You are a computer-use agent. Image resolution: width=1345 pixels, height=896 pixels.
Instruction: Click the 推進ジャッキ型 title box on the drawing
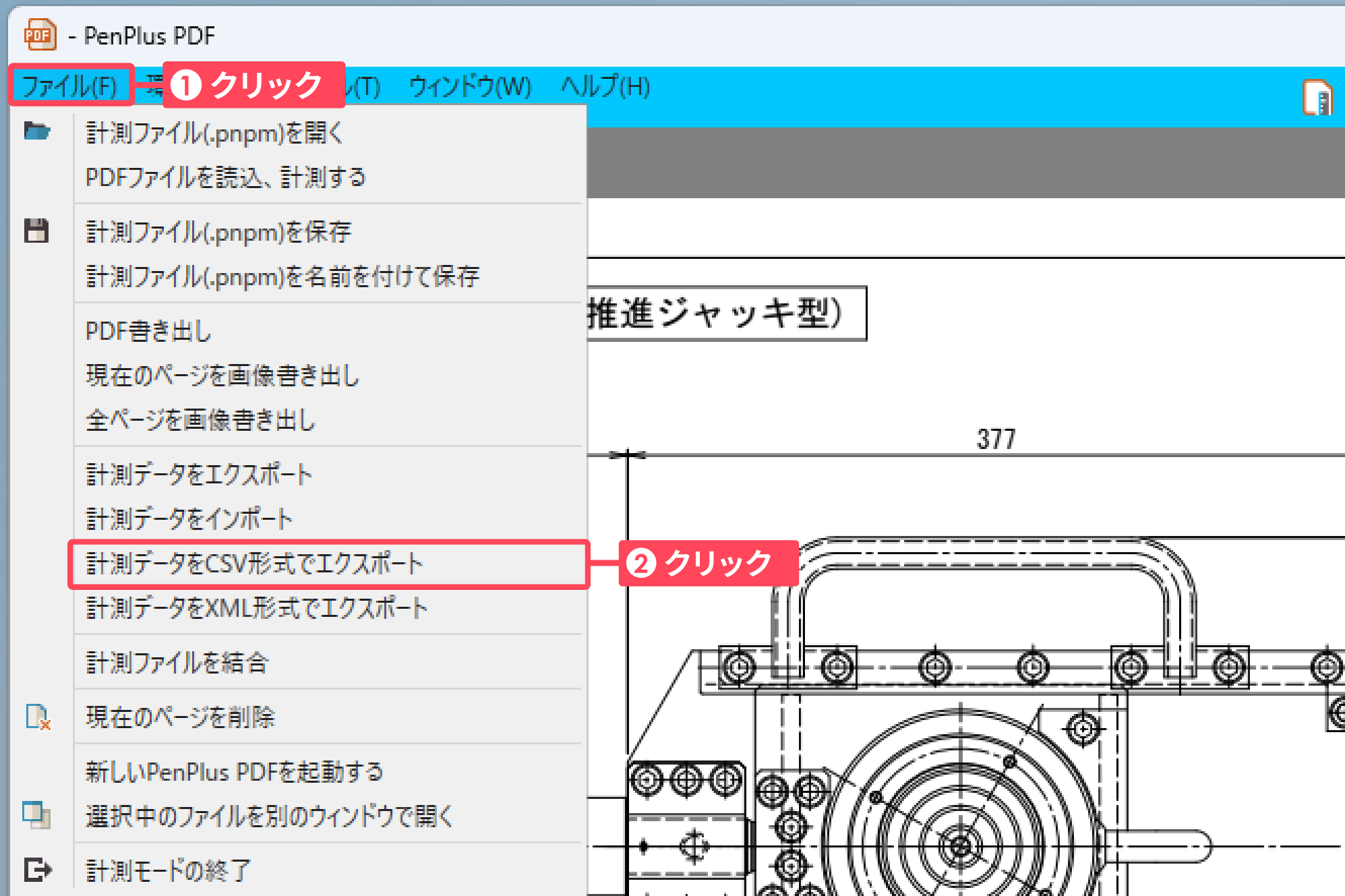tap(727, 313)
